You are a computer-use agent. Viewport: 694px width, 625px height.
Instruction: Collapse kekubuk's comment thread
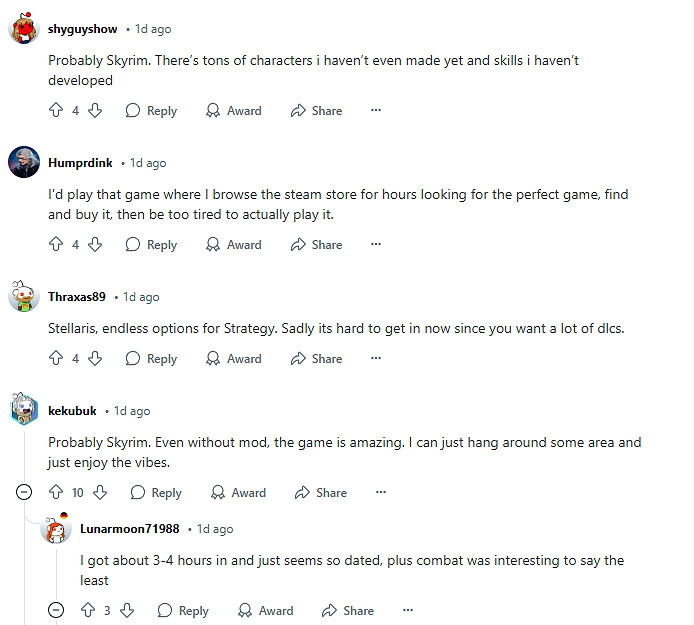click(25, 492)
